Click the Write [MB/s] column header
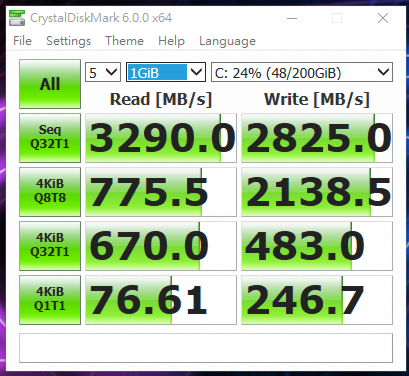409x376 pixels. click(317, 99)
